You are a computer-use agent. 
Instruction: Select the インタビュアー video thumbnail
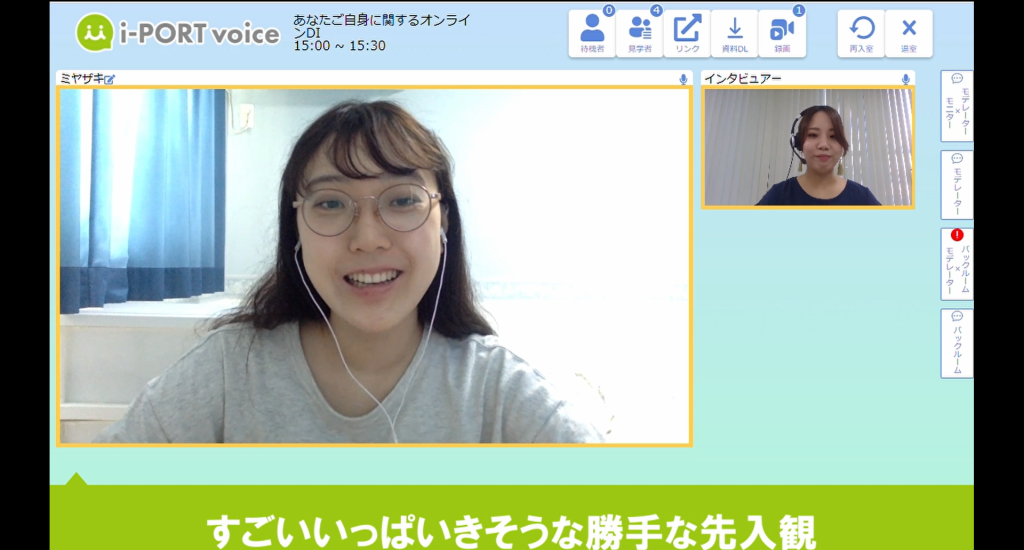pyautogui.click(x=808, y=147)
